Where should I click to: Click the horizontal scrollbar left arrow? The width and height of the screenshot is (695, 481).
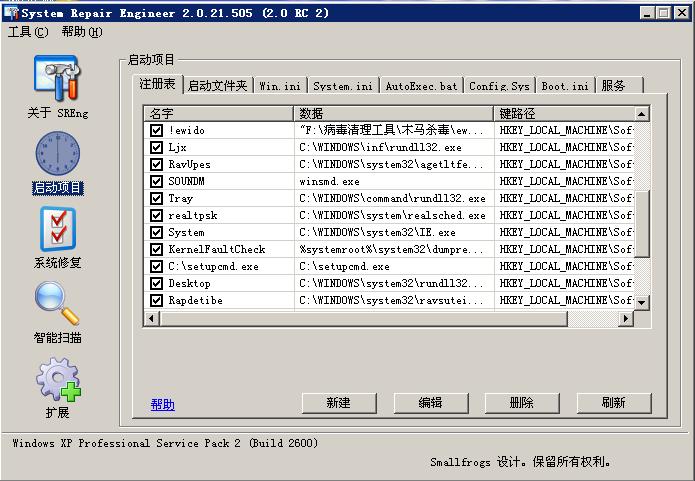point(152,318)
